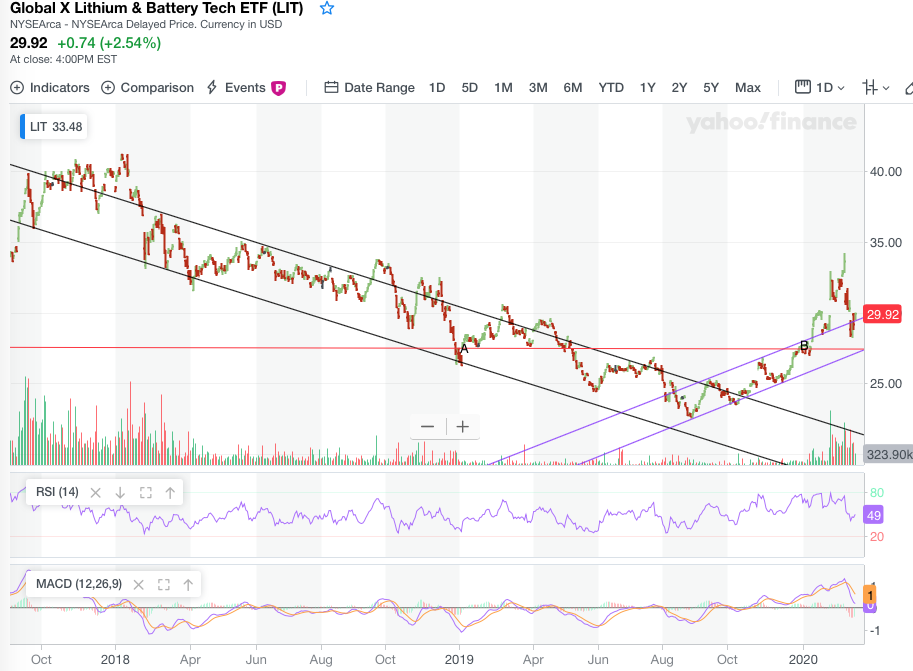Move the MACD panel up
Viewport: 913px width, 671px height.
[x=188, y=585]
